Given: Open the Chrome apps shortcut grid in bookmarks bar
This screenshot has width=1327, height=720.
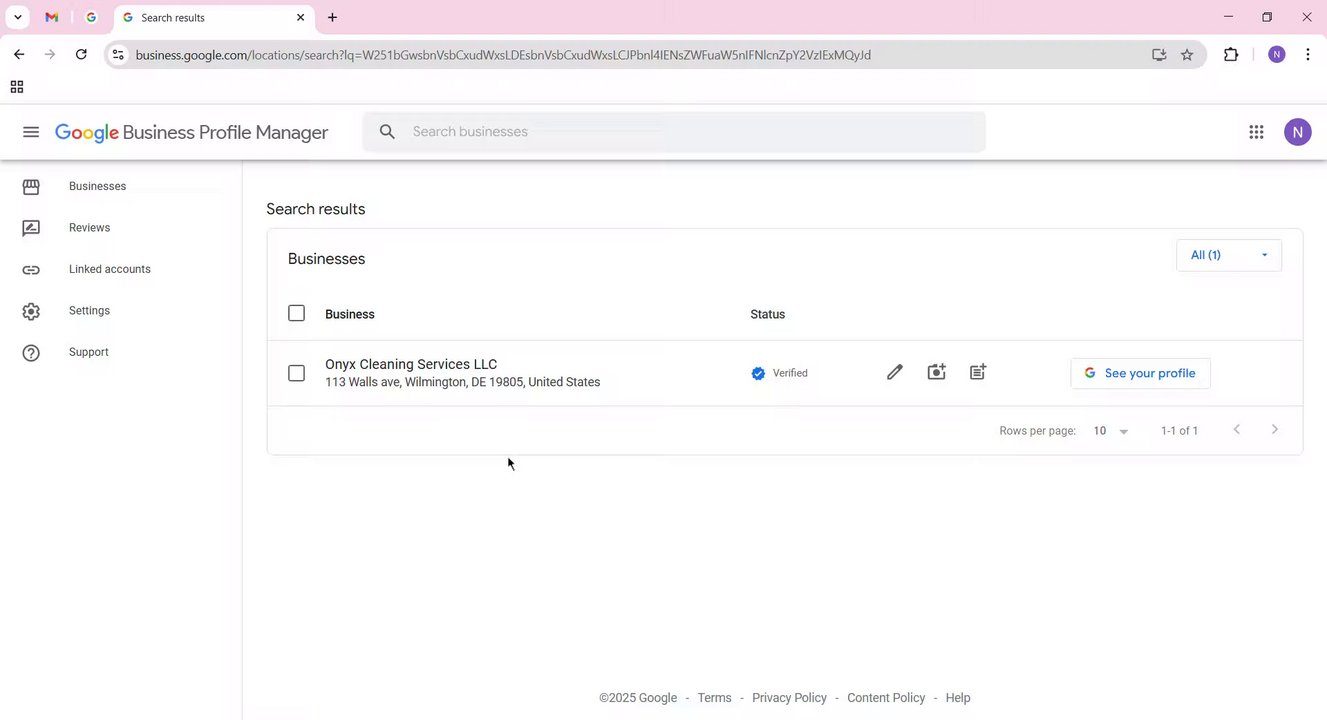Looking at the screenshot, I should (x=17, y=87).
